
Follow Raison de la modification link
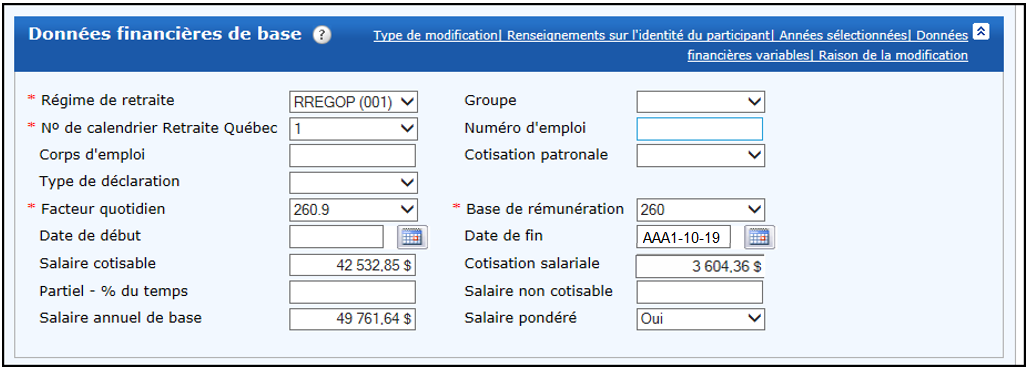(893, 56)
